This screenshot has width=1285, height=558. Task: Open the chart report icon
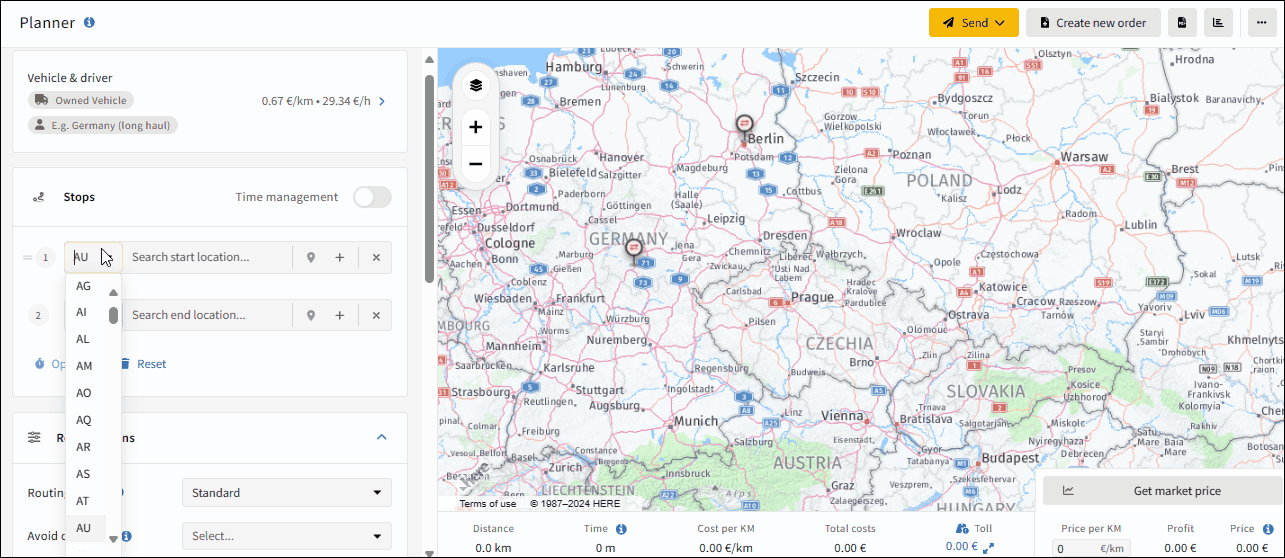click(x=1218, y=23)
